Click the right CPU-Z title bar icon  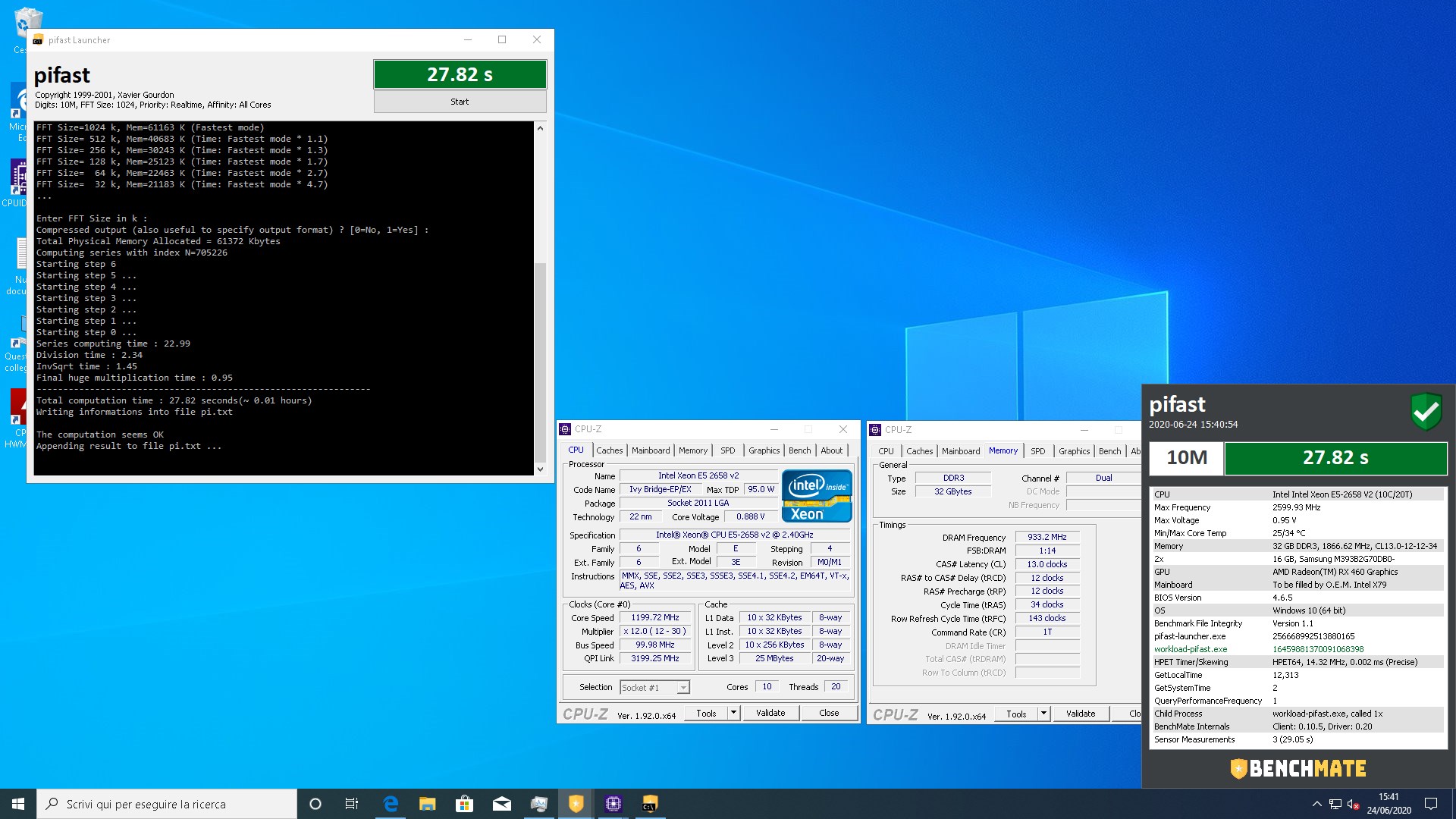875,430
